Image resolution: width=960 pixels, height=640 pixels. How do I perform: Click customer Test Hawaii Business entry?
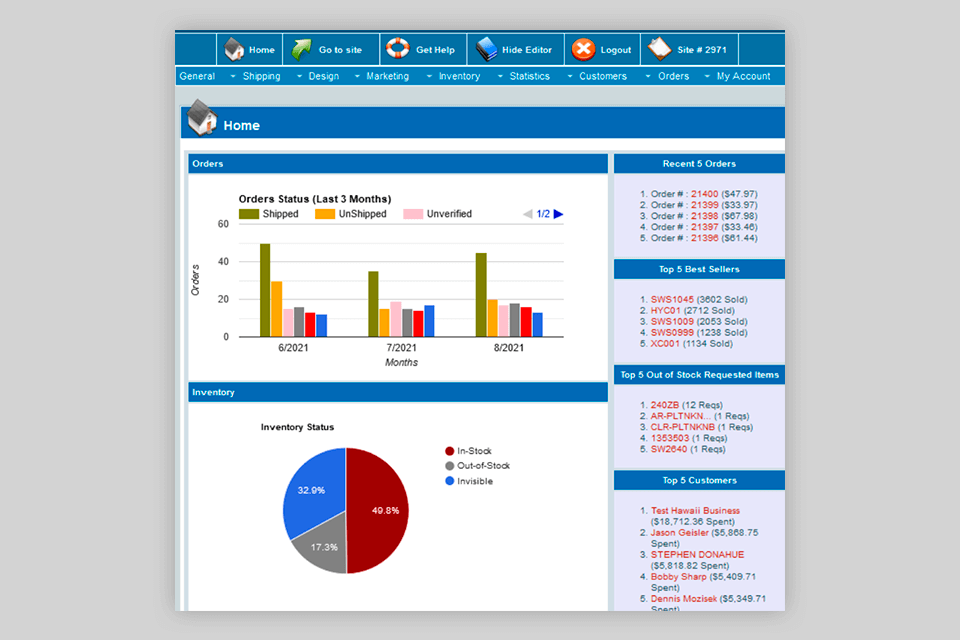pyautogui.click(x=693, y=510)
